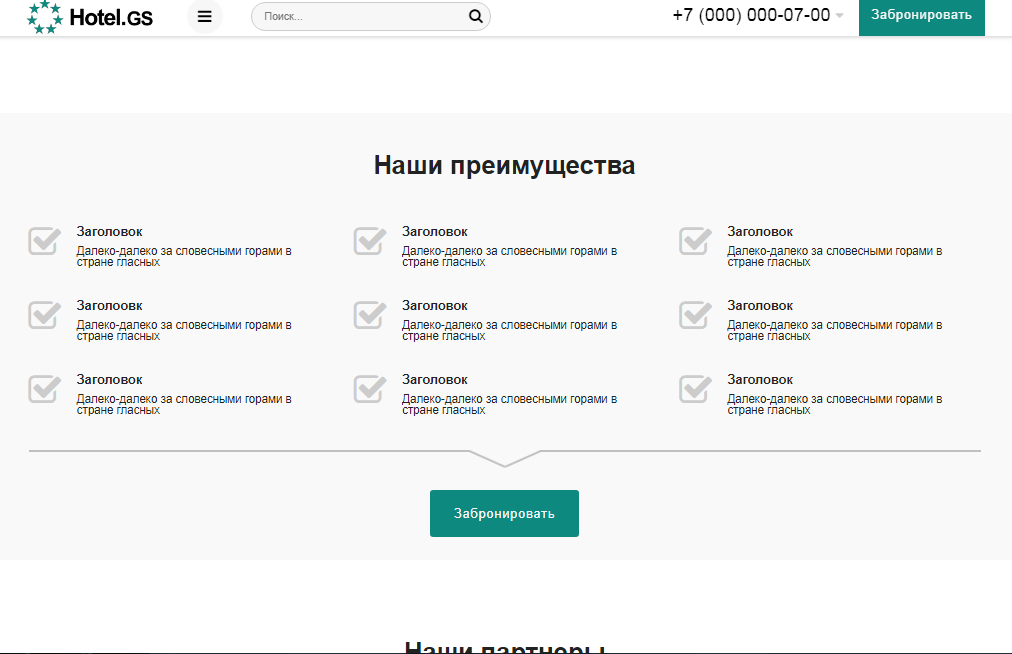Click the magnifier icon in search bar
Image resolution: width=1012 pixels, height=654 pixels.
coord(476,16)
